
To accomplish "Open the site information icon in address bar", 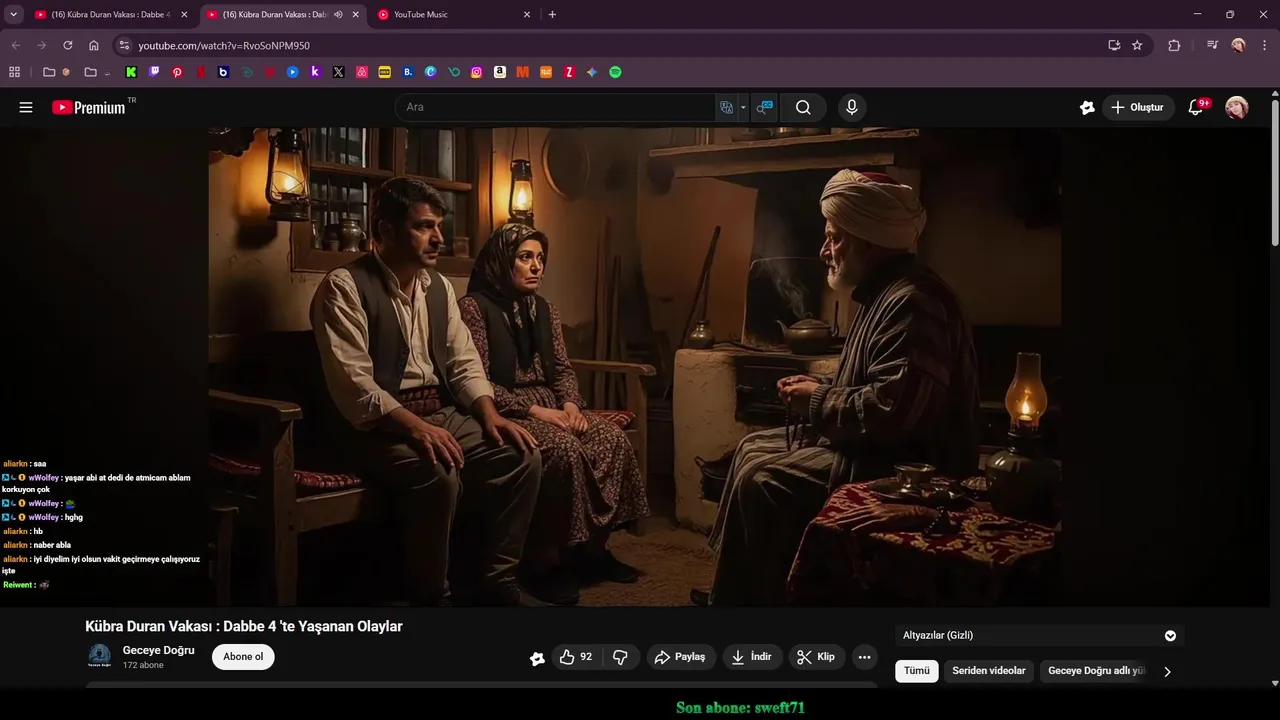I will [124, 45].
